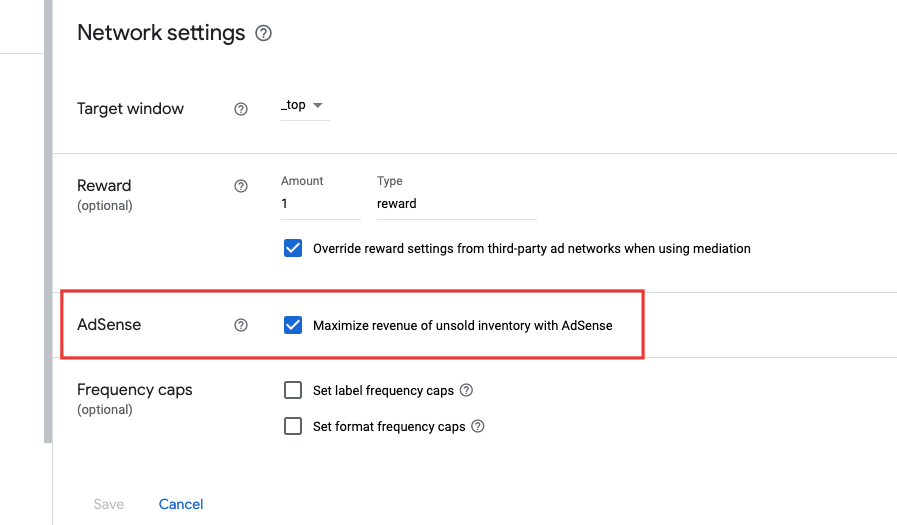Click help icon next to AdSense

[241, 325]
